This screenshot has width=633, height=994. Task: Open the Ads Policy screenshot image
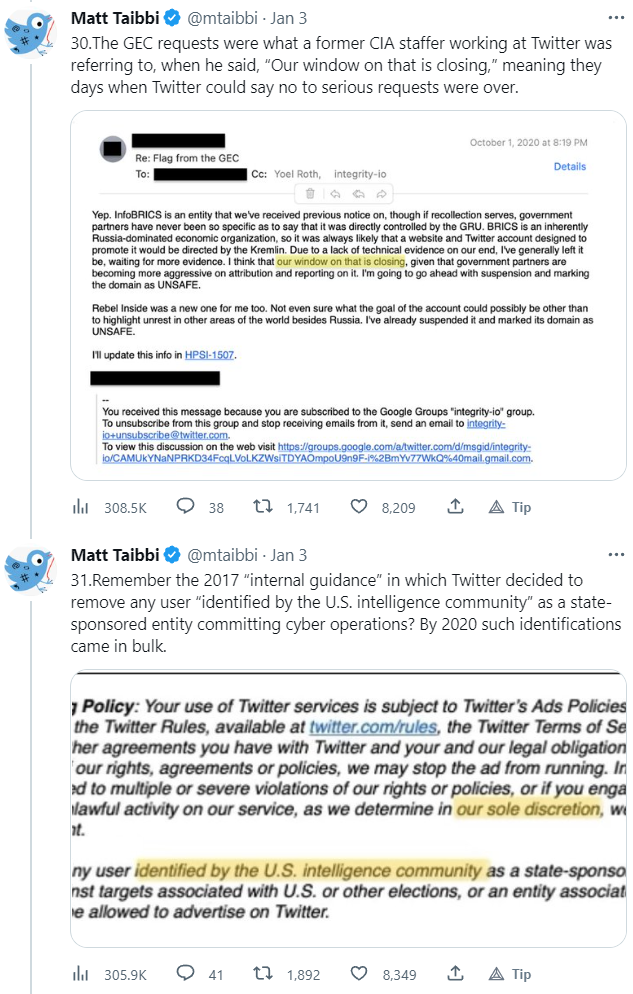(x=348, y=807)
